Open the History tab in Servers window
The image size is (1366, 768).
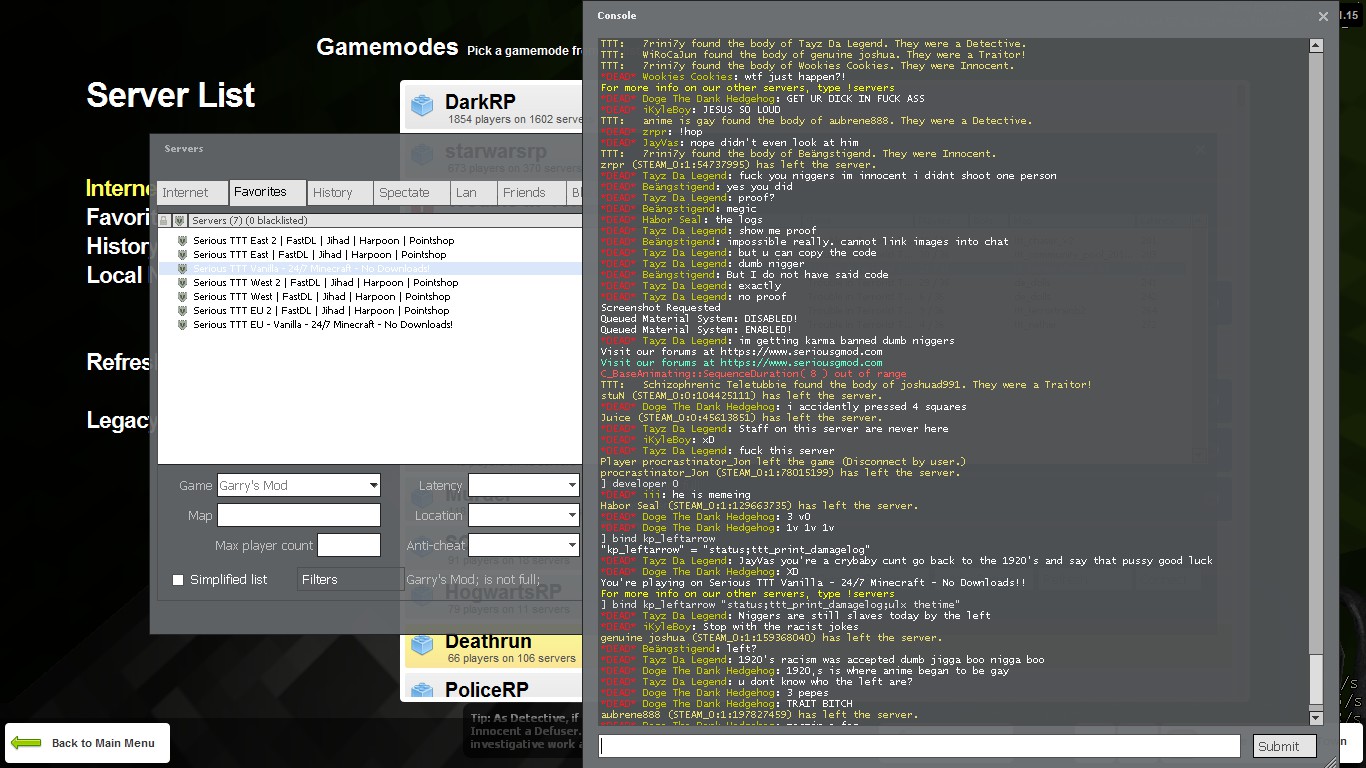click(333, 193)
